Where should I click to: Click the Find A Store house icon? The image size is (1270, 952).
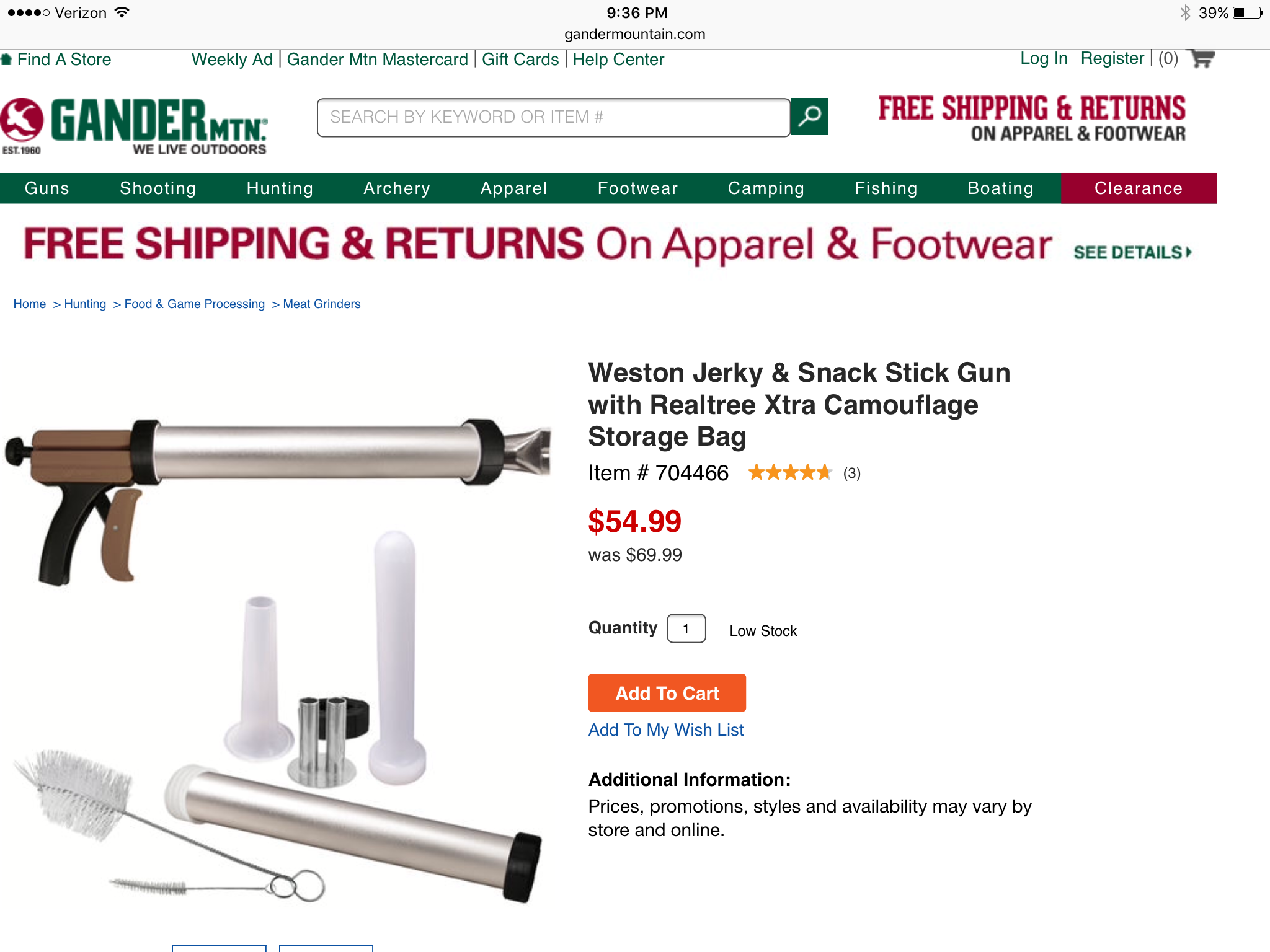click(7, 59)
